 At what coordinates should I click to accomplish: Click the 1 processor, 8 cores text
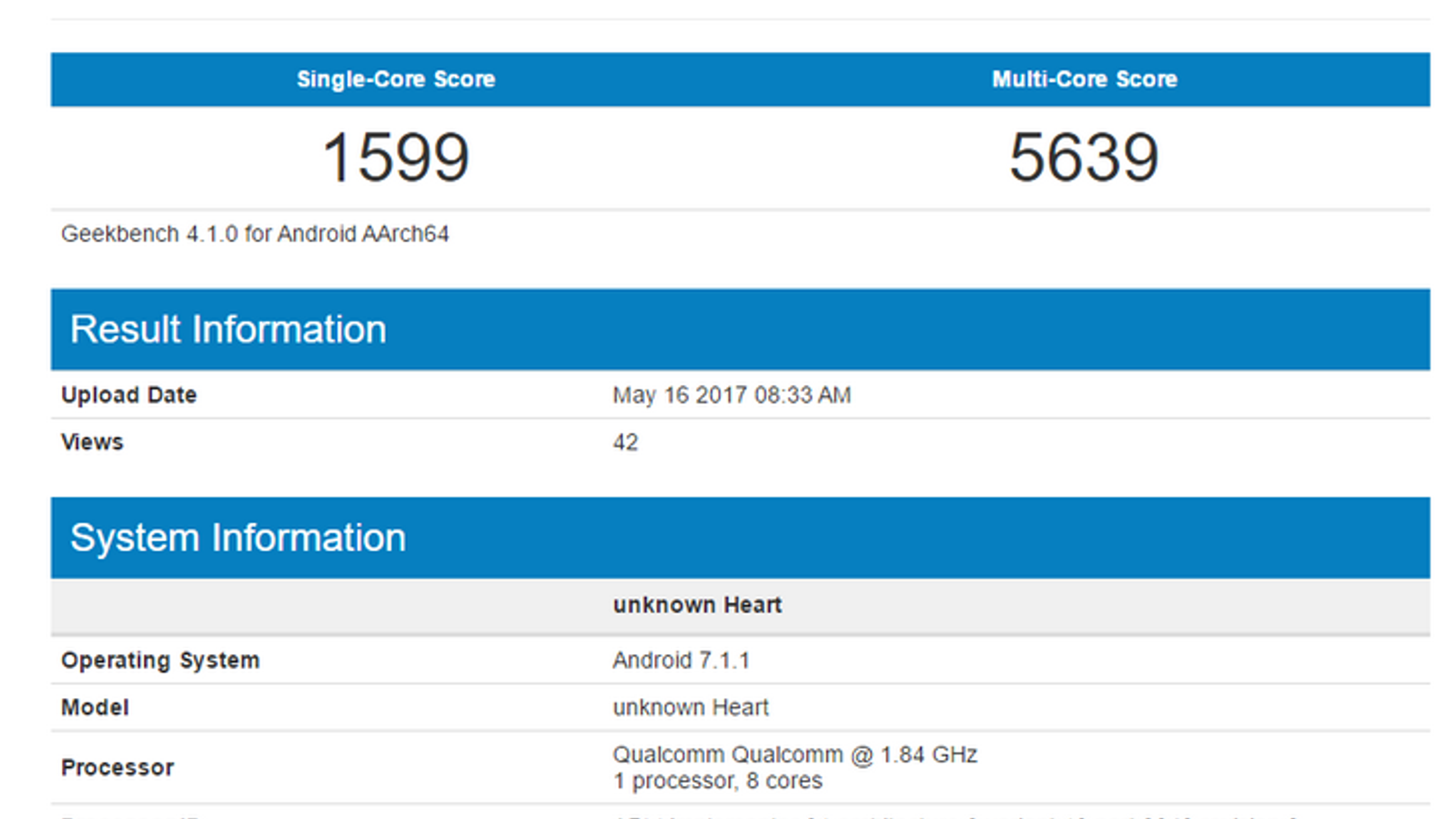click(x=717, y=781)
